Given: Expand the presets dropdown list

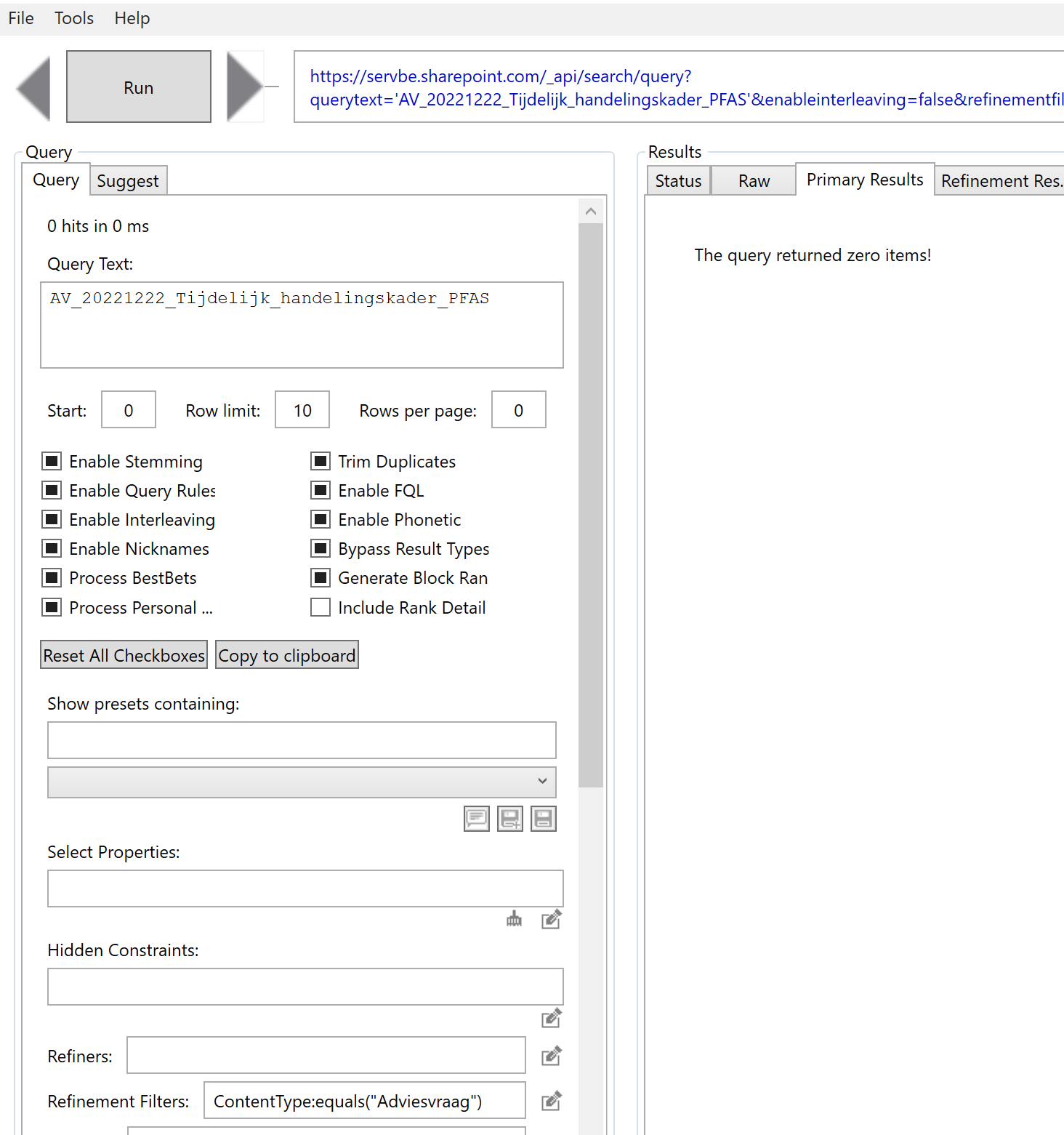Looking at the screenshot, I should point(302,782).
